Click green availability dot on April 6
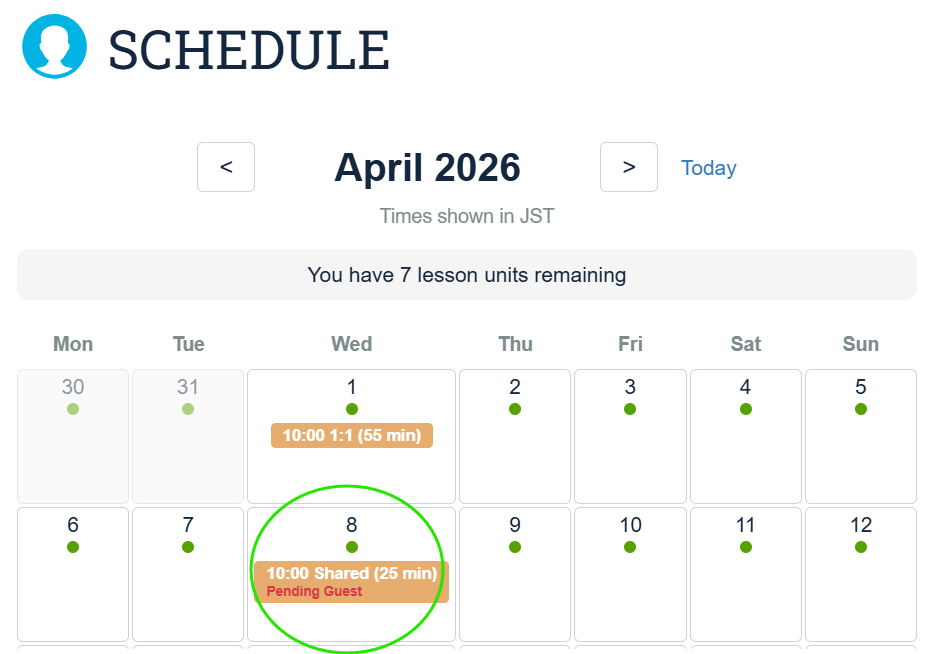 click(73, 547)
